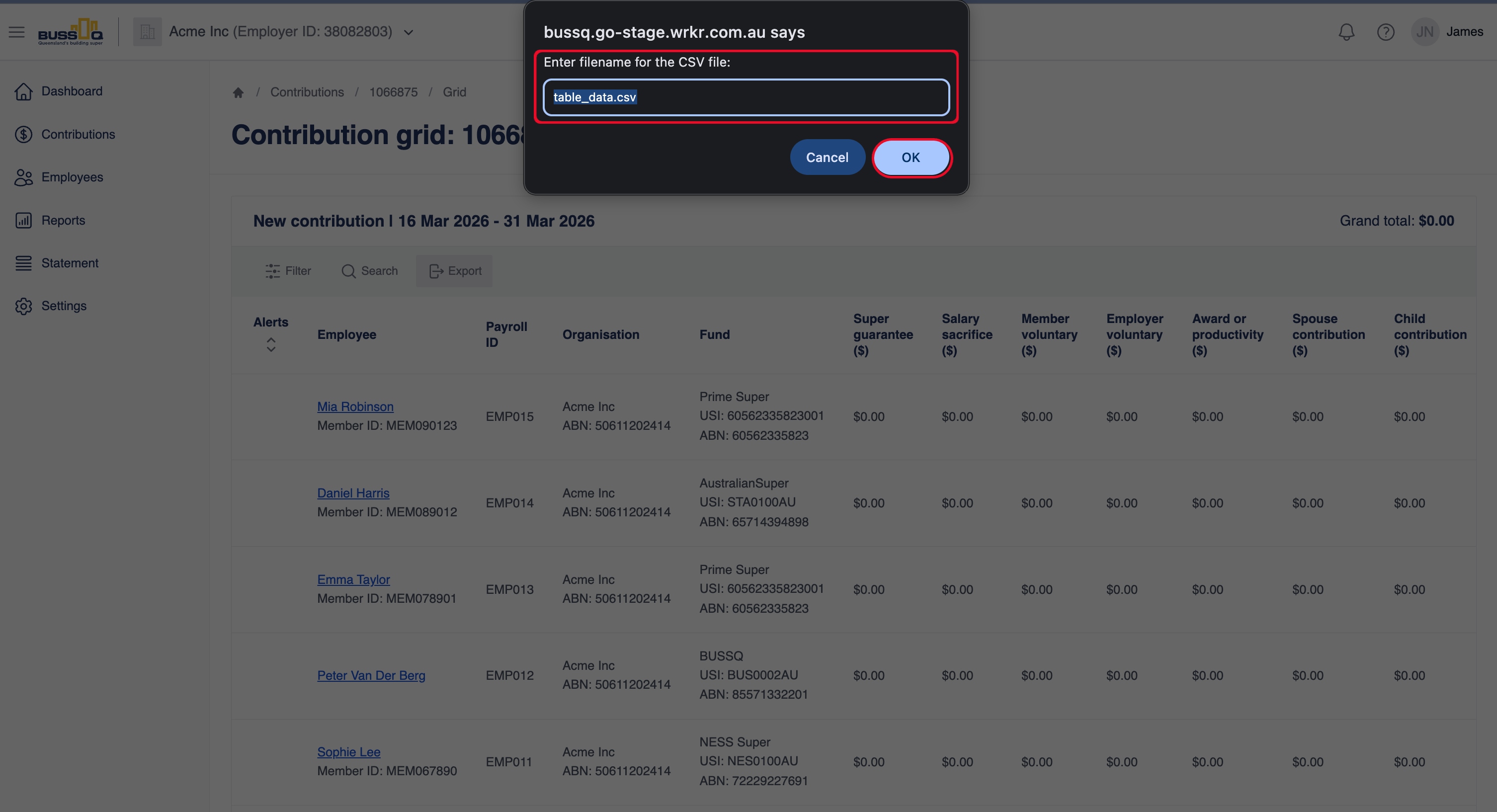Click the Employer voluntary column header
This screenshot has width=1497, height=812.
tap(1134, 334)
